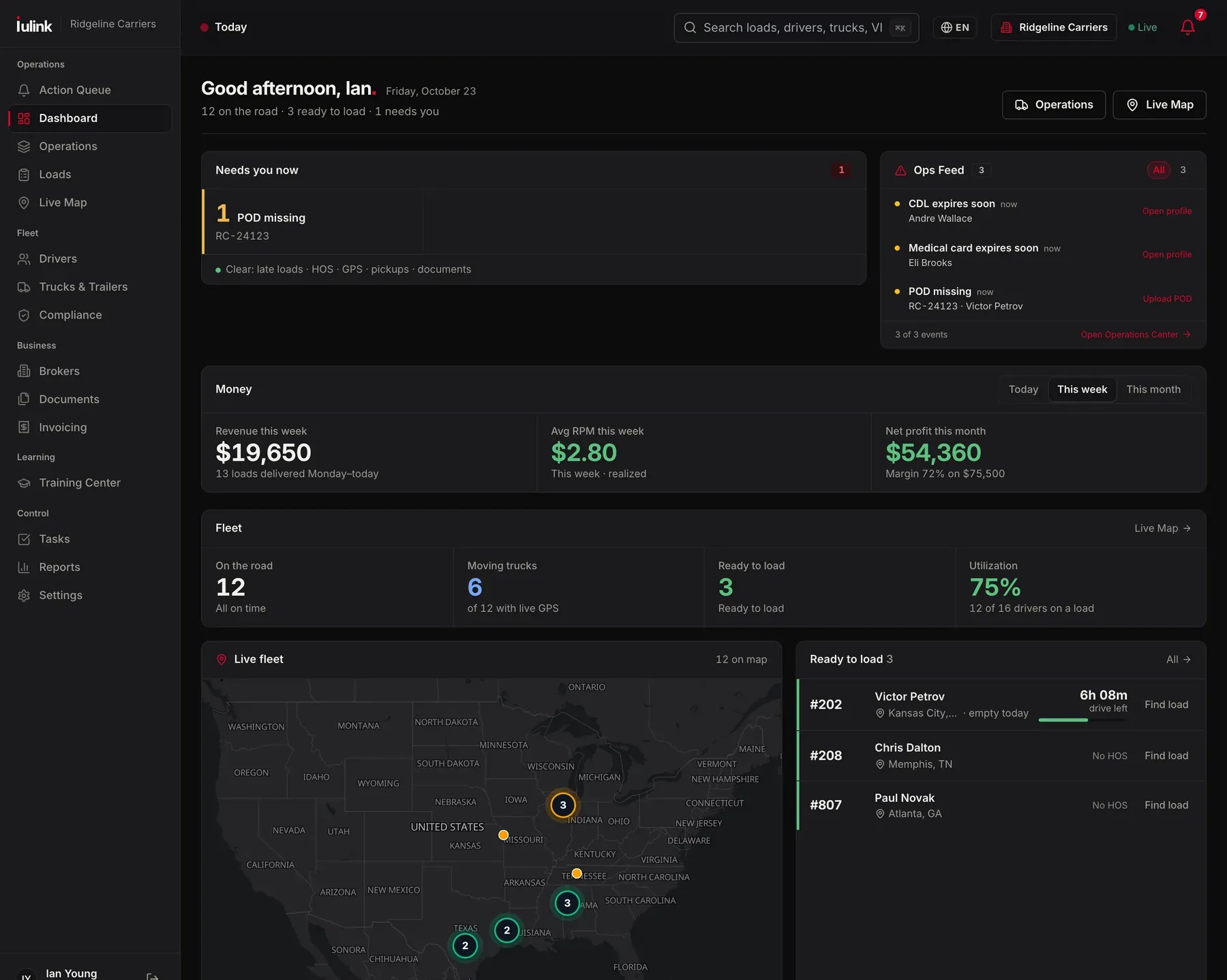Open the notifications bell
The height and width of the screenshot is (980, 1227).
point(1187,27)
